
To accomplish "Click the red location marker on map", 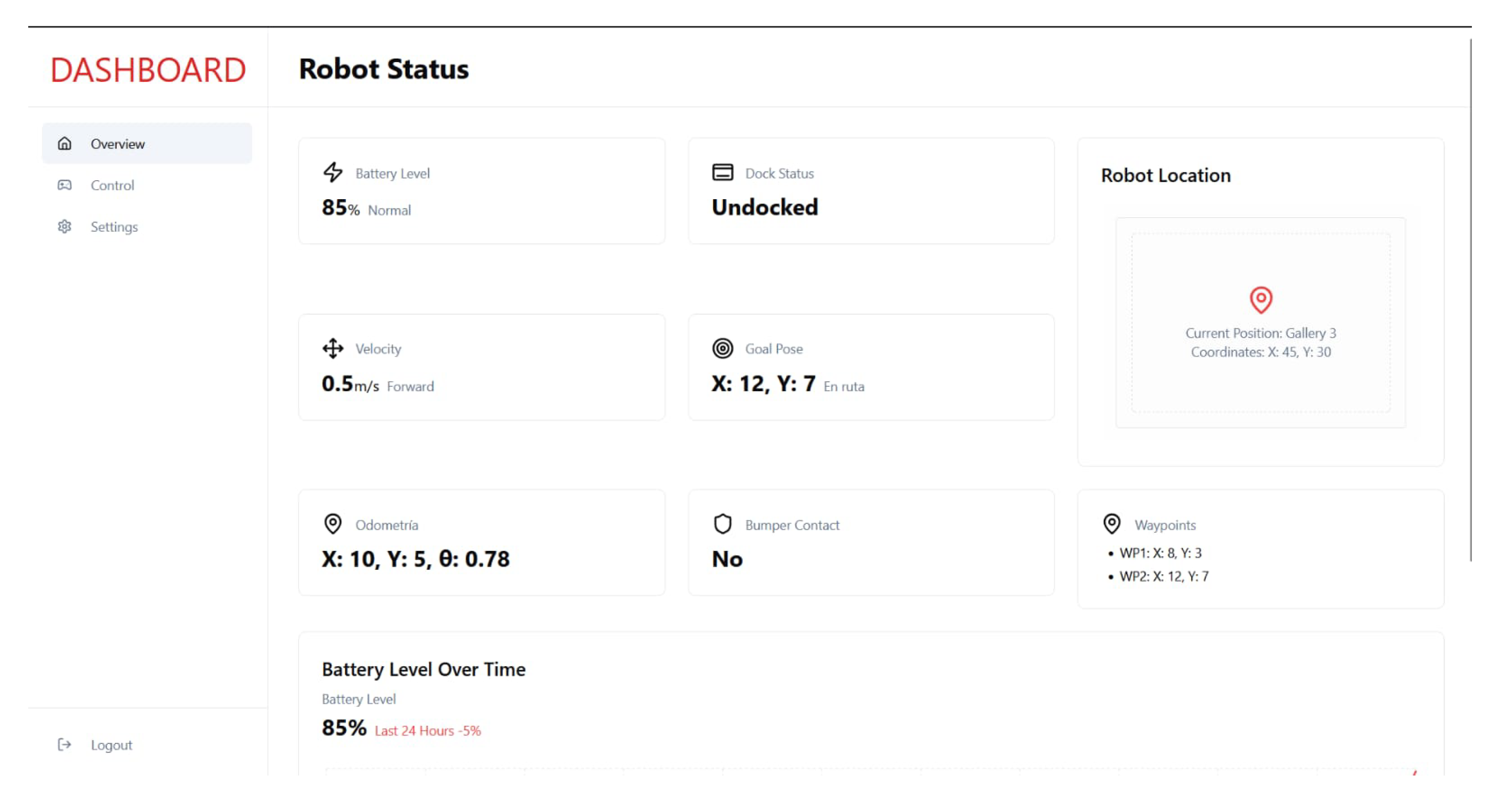I will point(1260,300).
